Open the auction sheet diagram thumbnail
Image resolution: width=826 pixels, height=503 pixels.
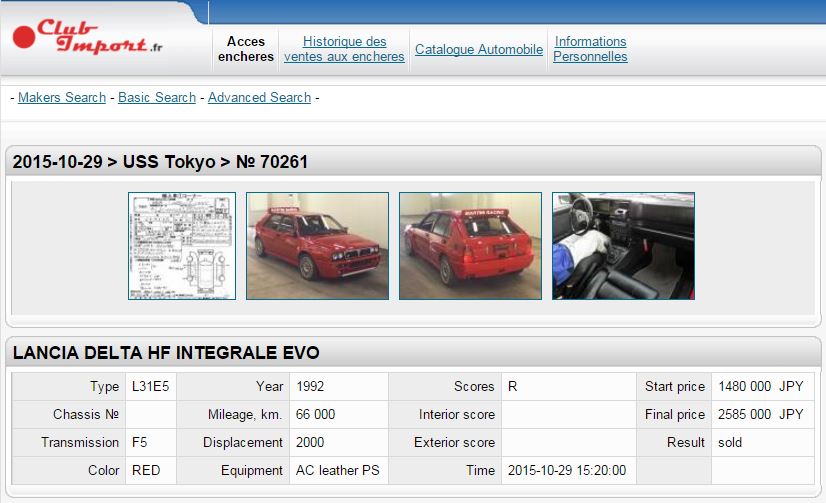click(182, 246)
